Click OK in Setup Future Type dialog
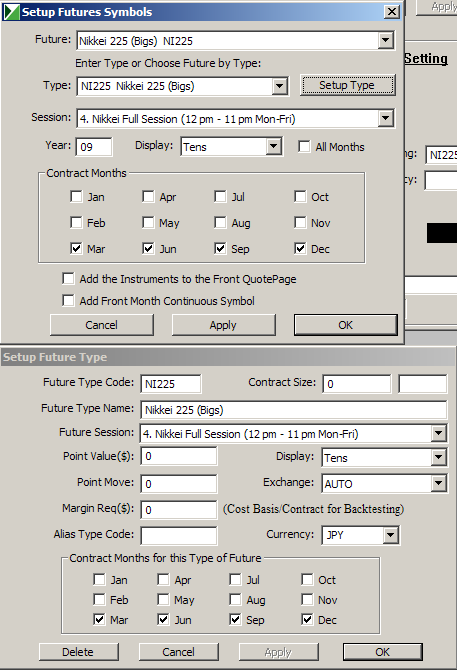457x670 pixels. click(x=383, y=652)
